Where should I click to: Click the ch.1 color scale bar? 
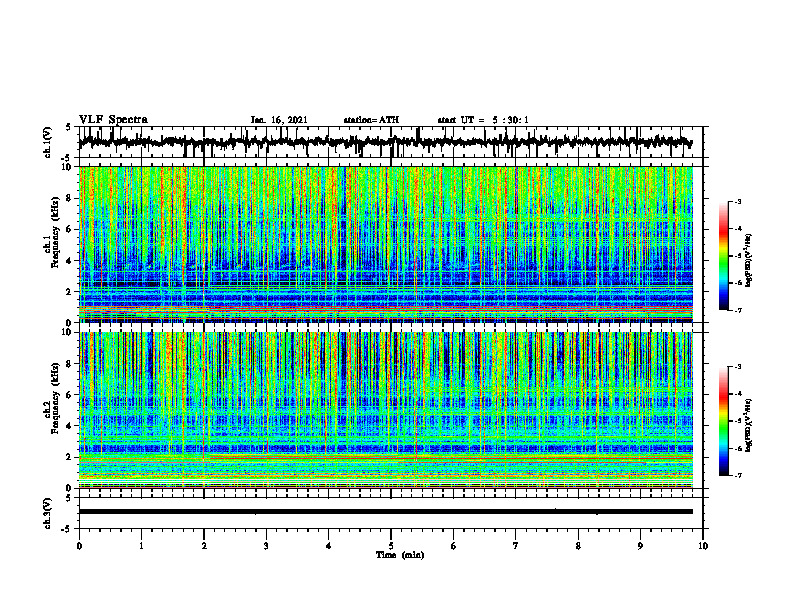coord(723,256)
